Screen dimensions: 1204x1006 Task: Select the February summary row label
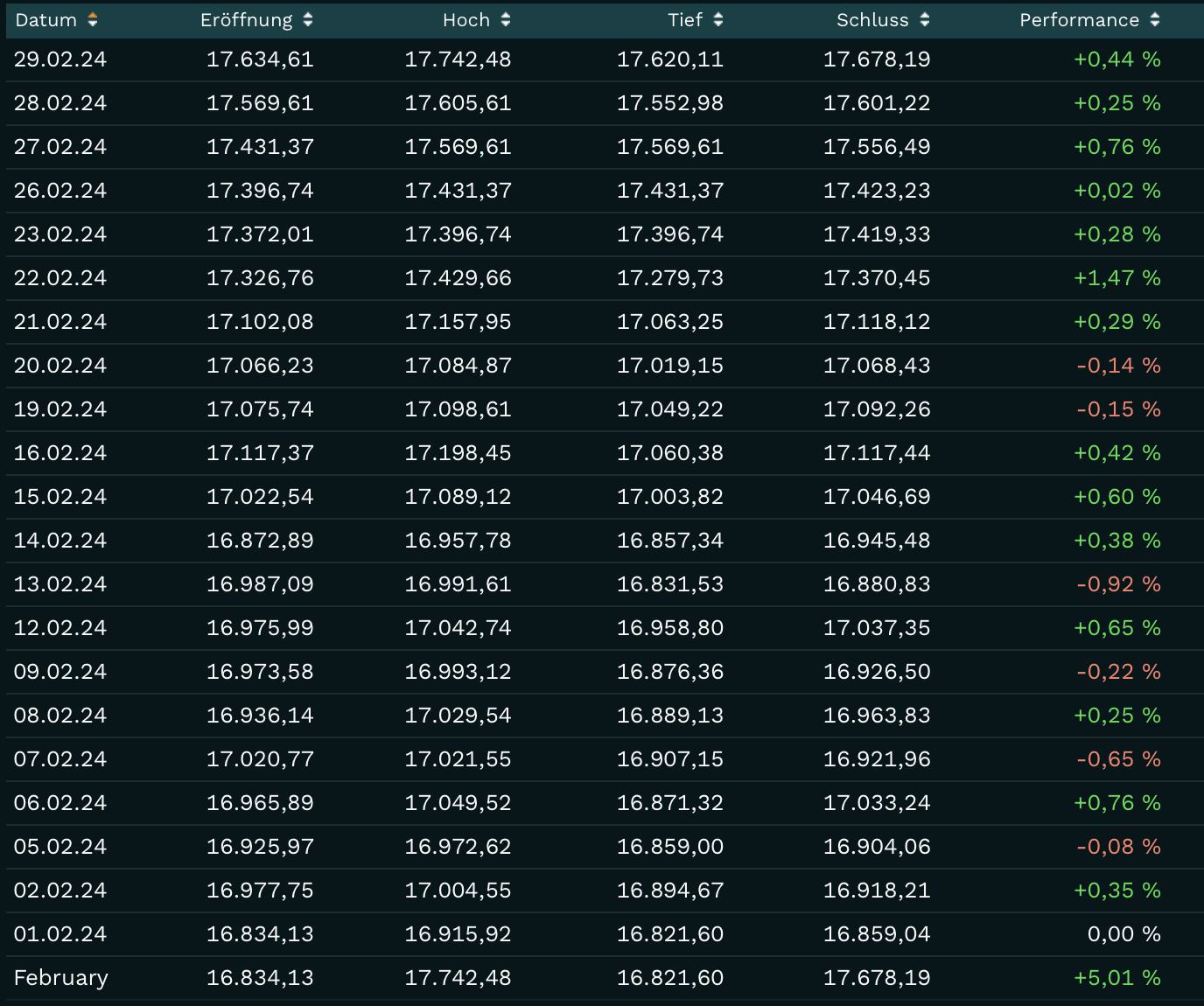coord(61,978)
